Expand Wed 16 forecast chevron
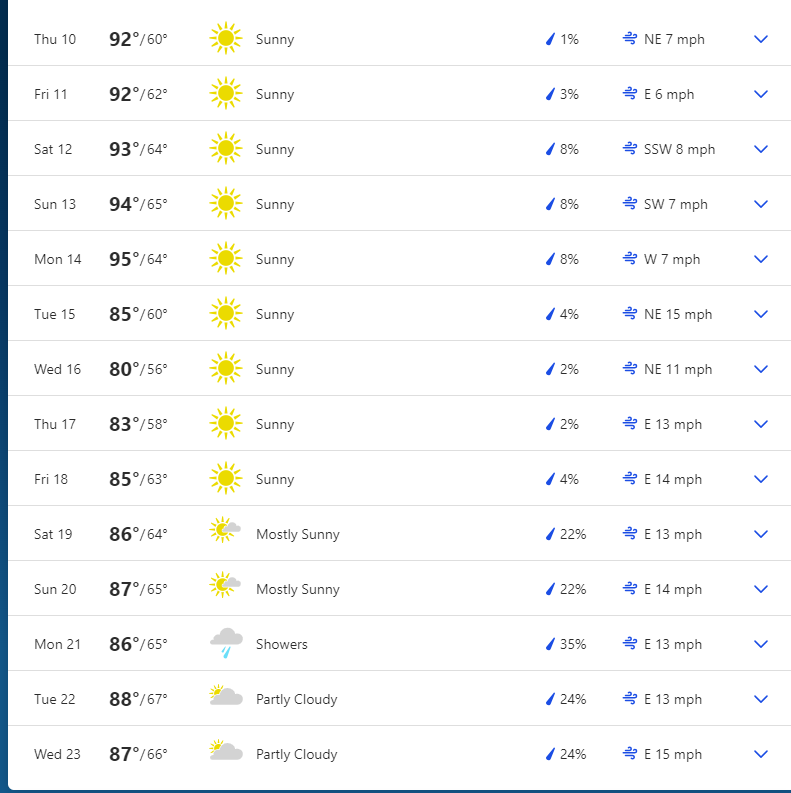 pos(761,369)
